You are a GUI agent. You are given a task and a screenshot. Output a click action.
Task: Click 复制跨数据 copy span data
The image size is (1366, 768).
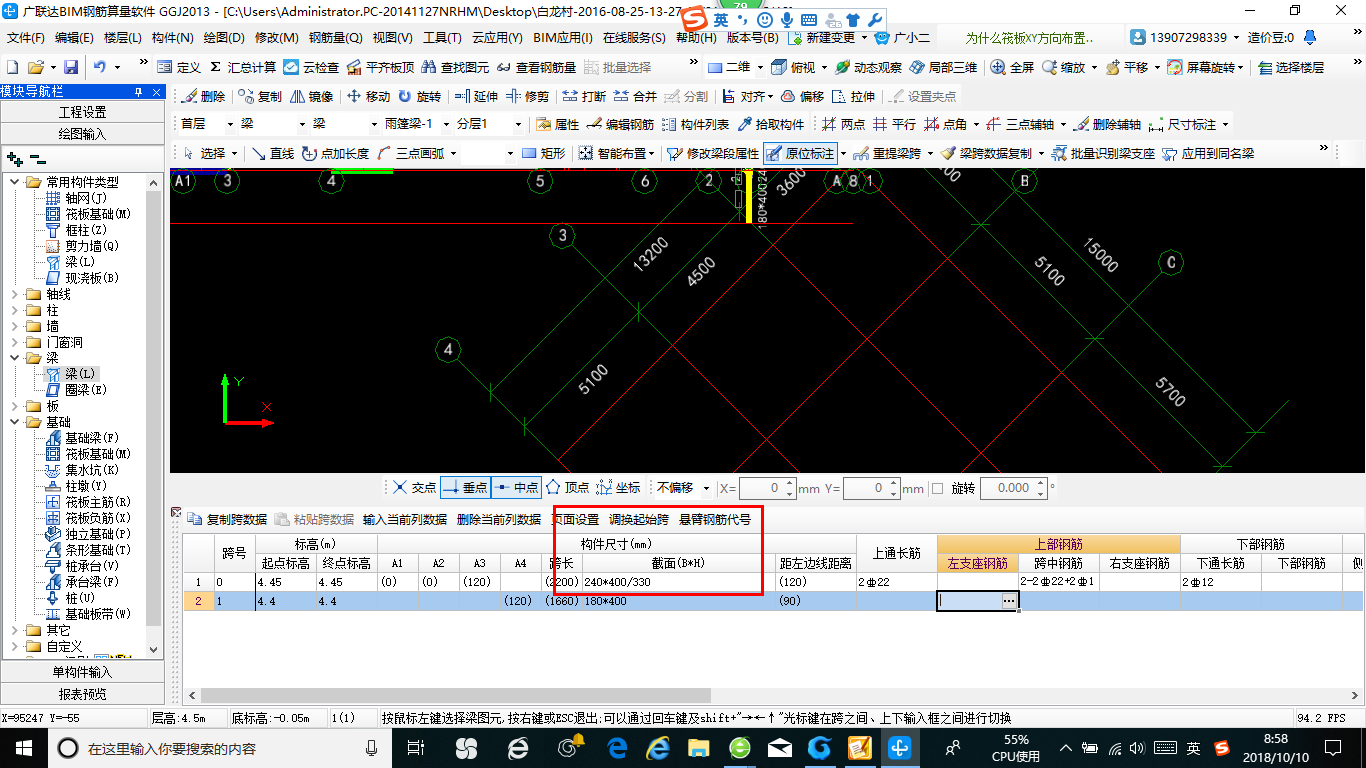[227, 519]
